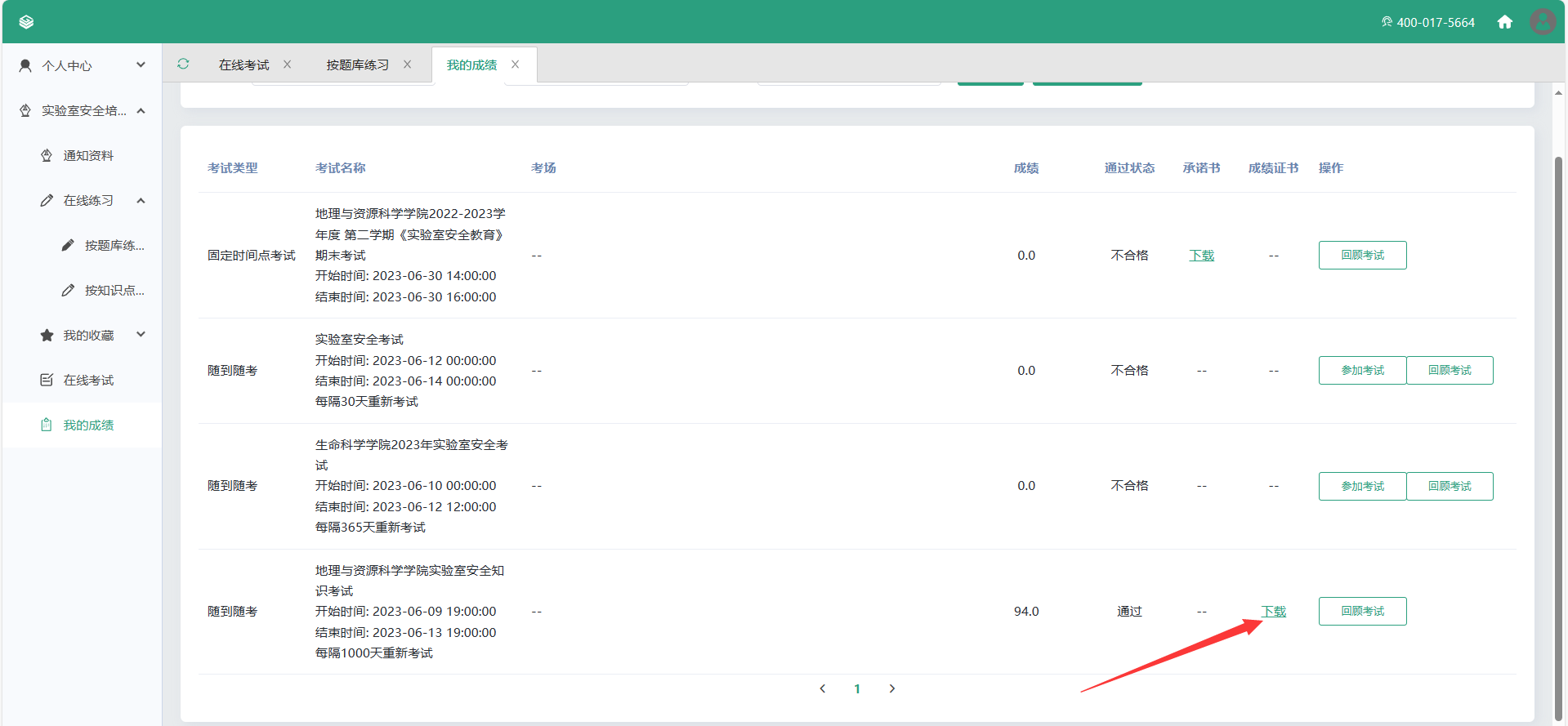The height and width of the screenshot is (726, 1568).
Task: Click page number 1 in pagination
Action: click(857, 688)
